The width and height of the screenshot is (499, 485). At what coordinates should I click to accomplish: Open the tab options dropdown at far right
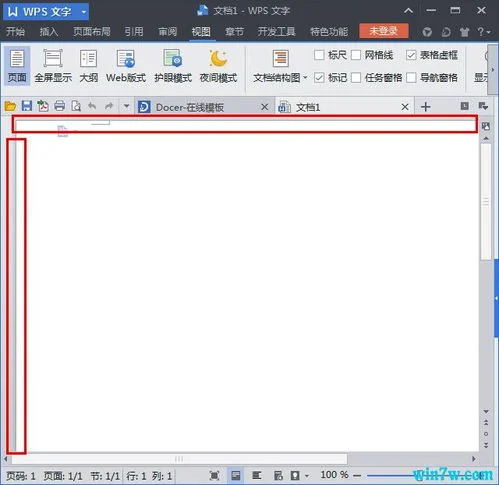[x=483, y=106]
